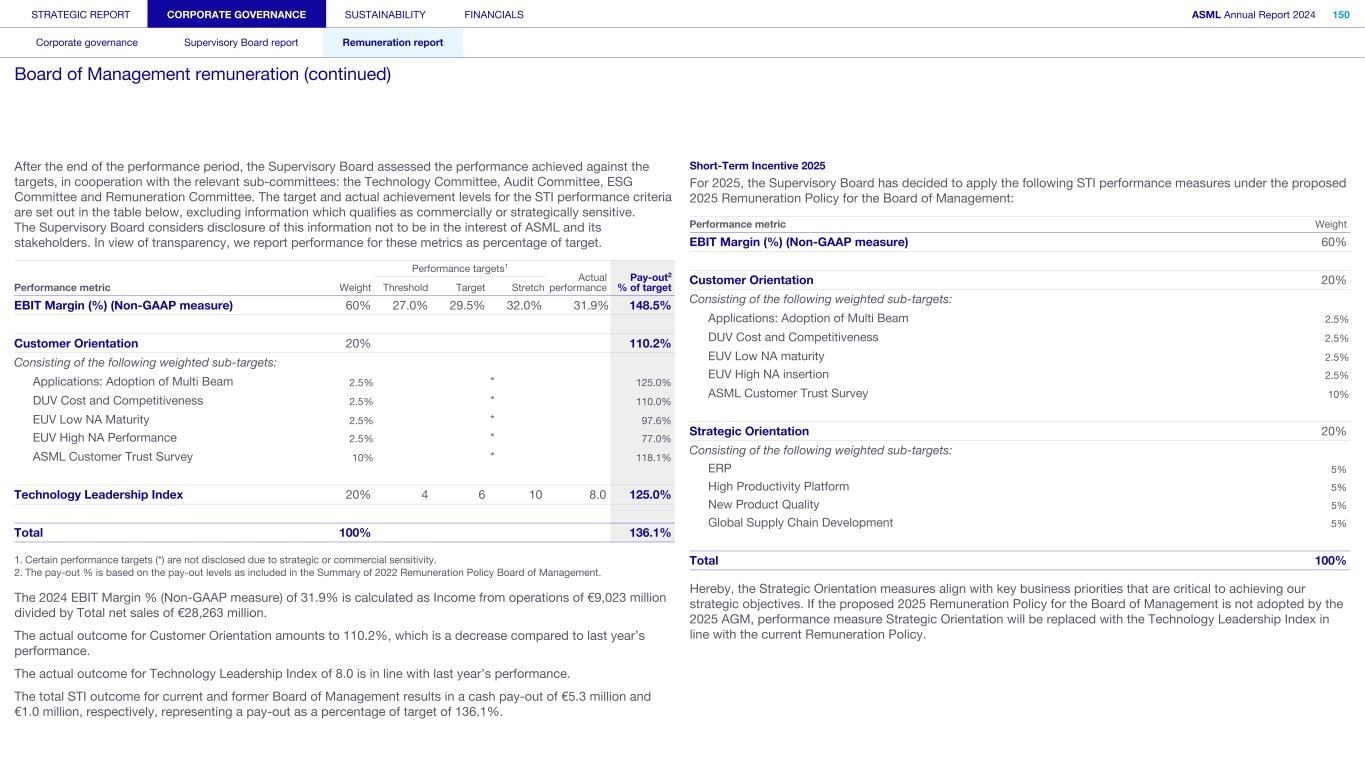
Task: Select the Remuneration report sub-tab
Action: pos(392,42)
